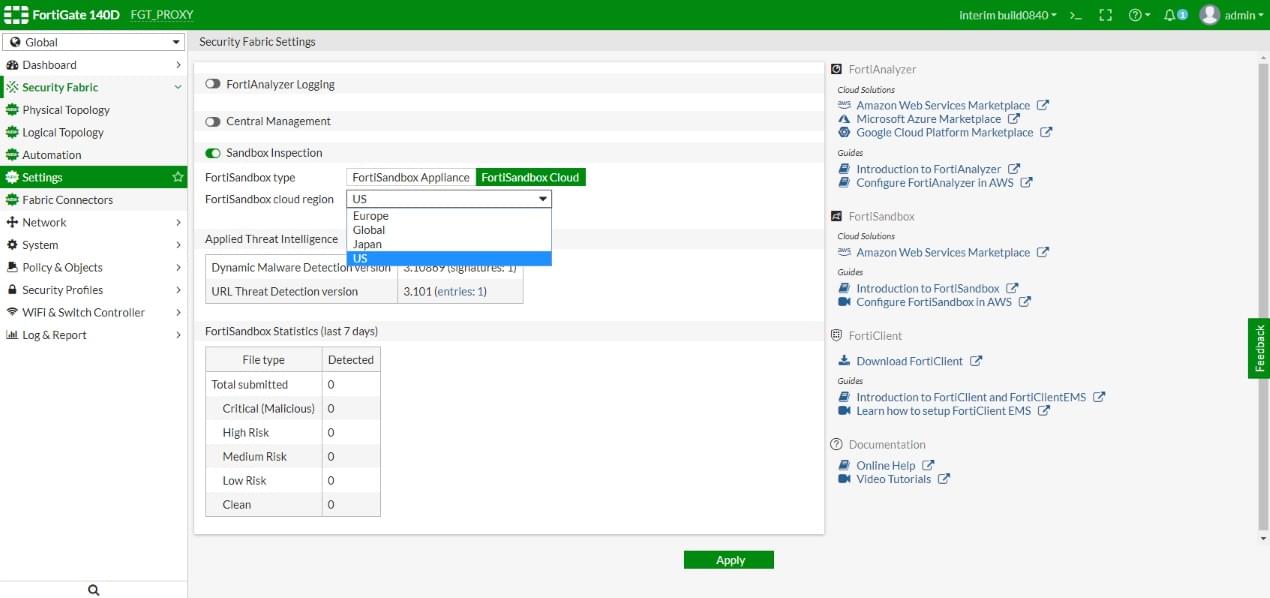This screenshot has height=598, width=1270.
Task: Click the FGT_PROXY hostname
Action: (162, 15)
